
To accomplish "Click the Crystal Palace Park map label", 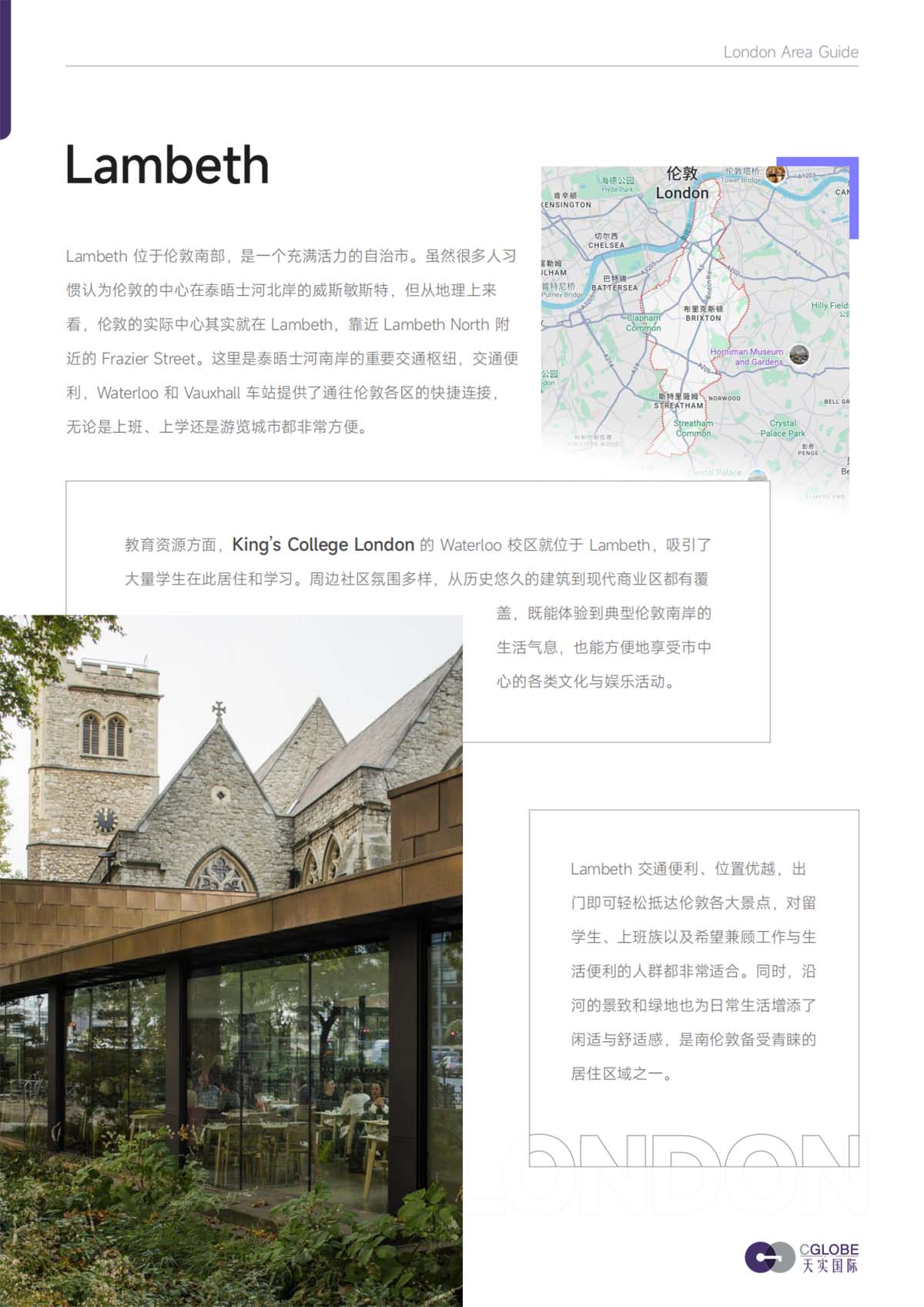I will tap(782, 428).
